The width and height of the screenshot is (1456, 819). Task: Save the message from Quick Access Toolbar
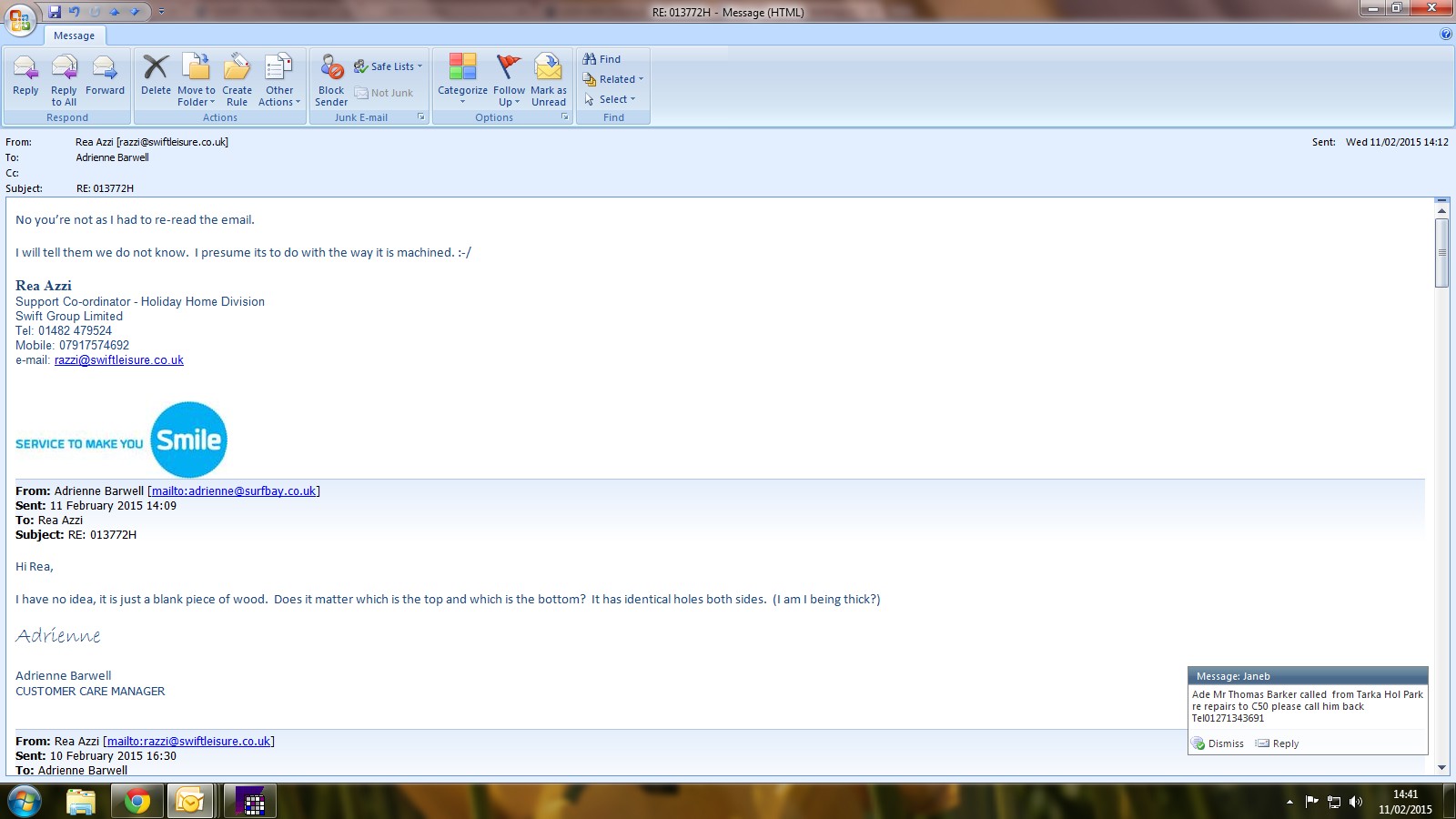pyautogui.click(x=55, y=12)
